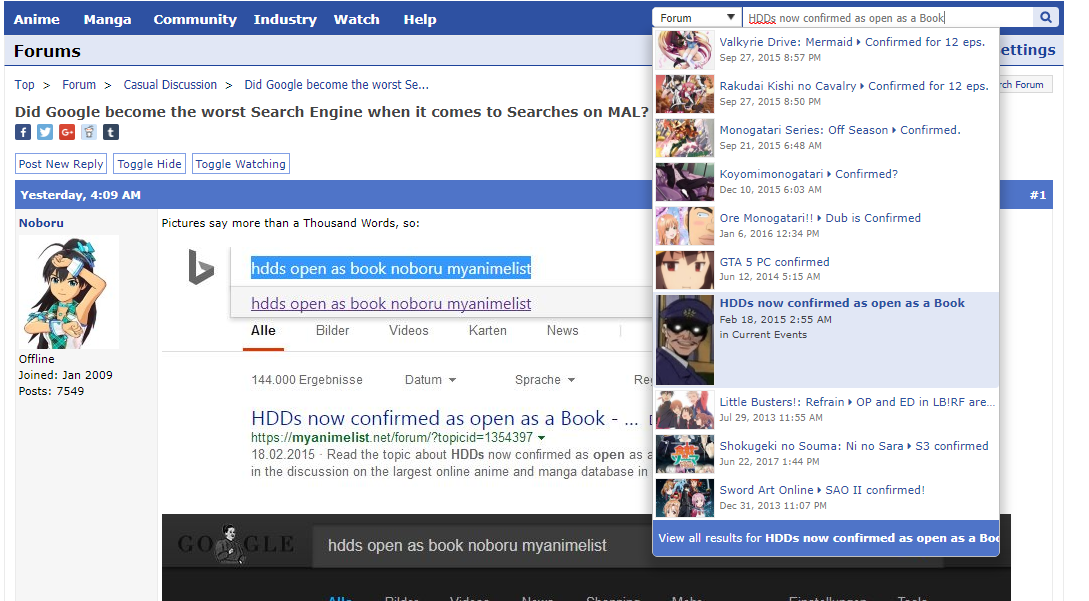Click arrow beside myanimelist result URL

pos(541,438)
